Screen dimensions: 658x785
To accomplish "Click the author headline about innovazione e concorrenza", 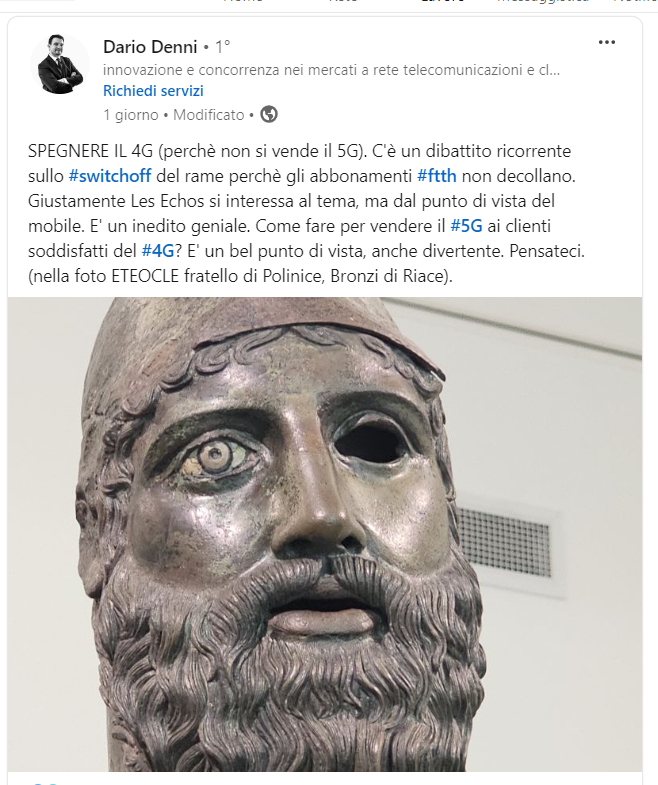I will click(331, 70).
